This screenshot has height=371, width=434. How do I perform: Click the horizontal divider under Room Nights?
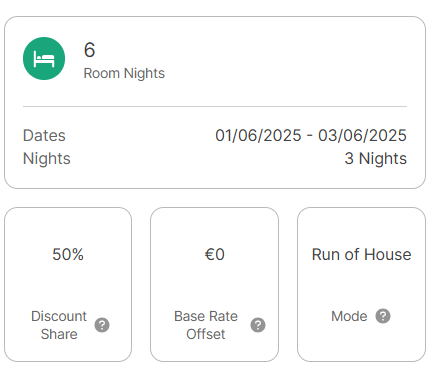(215, 107)
